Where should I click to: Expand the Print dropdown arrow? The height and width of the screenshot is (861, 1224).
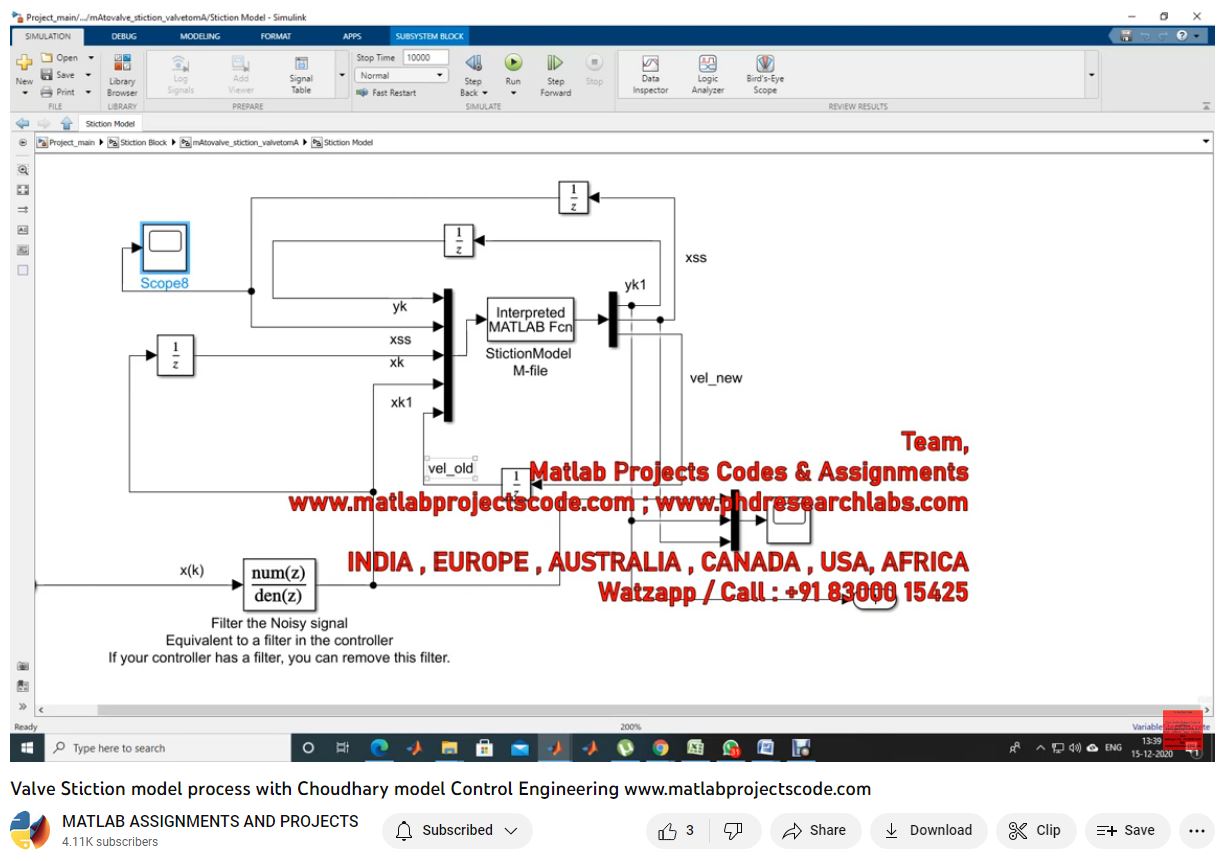(x=88, y=92)
